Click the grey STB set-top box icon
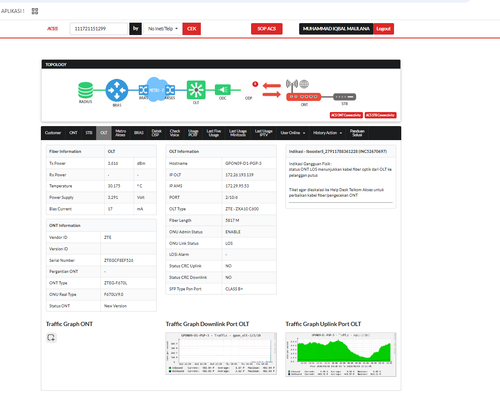 (345, 97)
